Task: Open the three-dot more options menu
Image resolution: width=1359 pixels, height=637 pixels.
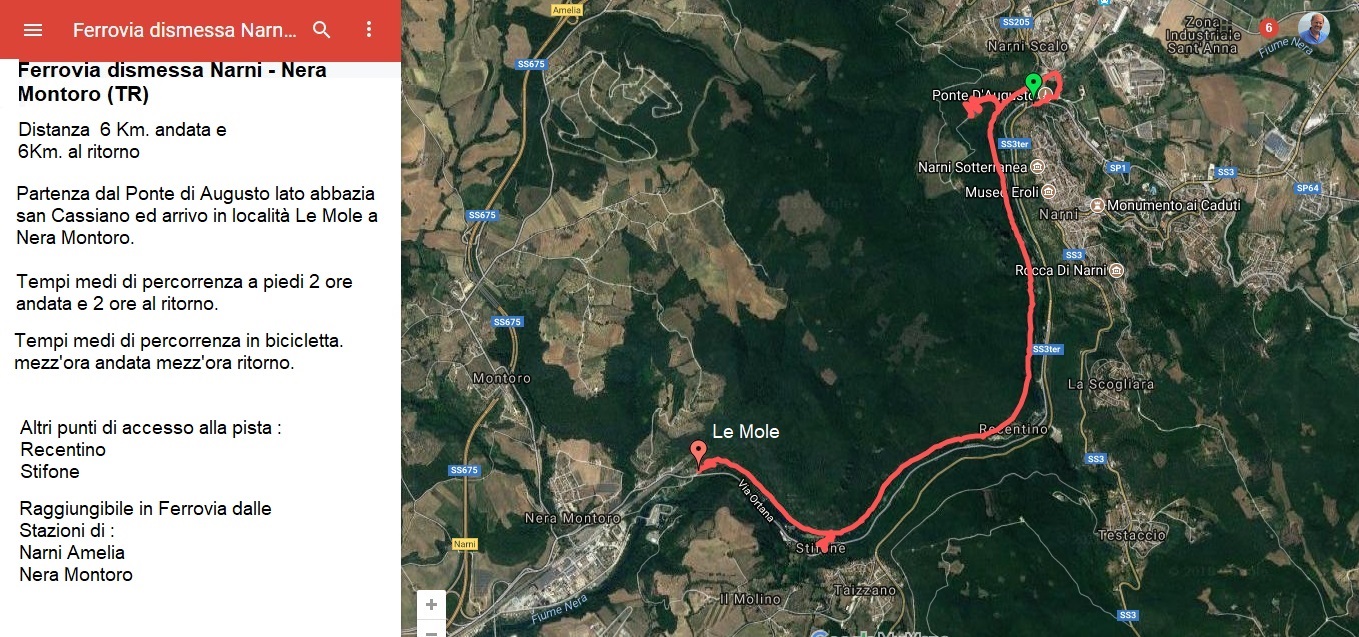Action: [x=368, y=30]
